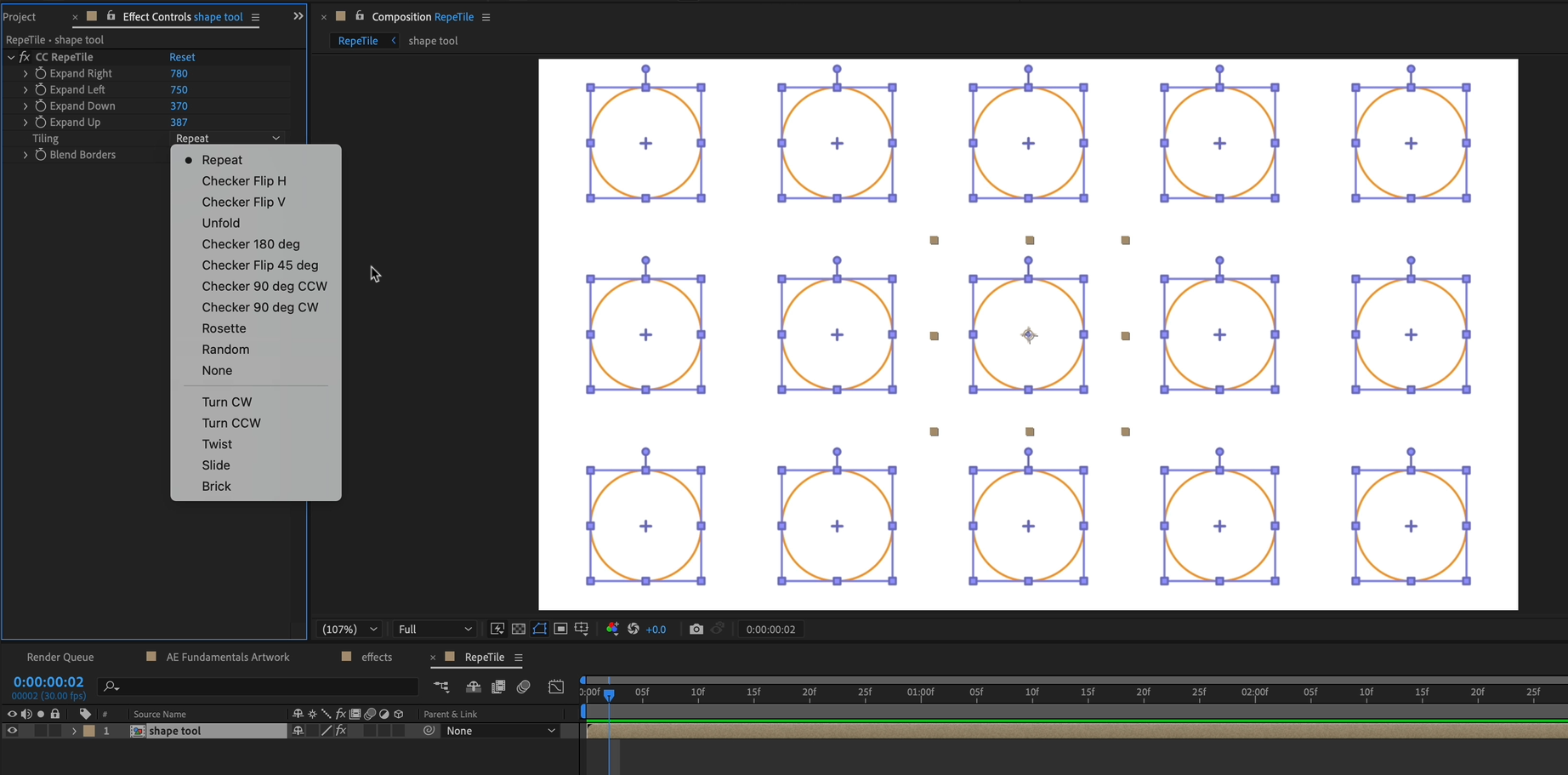Click the layer label color swatch for shape tool
1568x775 pixels.
coord(88,730)
